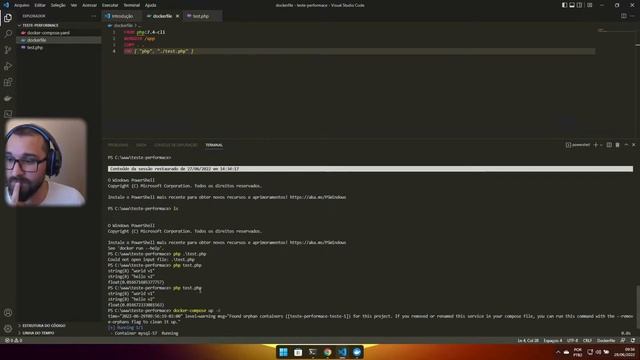Maximize the terminal panel size
This screenshot has width=640, height=360.
[626, 145]
